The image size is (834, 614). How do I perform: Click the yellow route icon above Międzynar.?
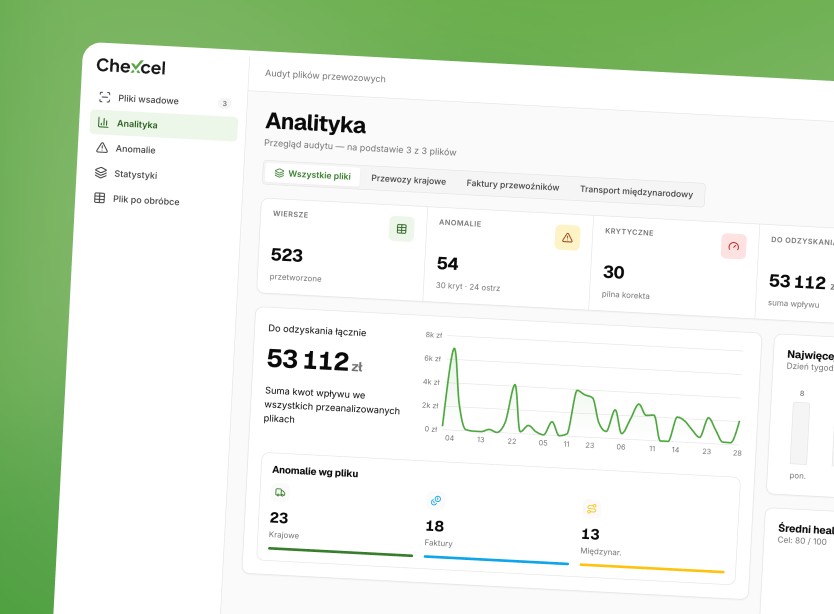(x=591, y=509)
